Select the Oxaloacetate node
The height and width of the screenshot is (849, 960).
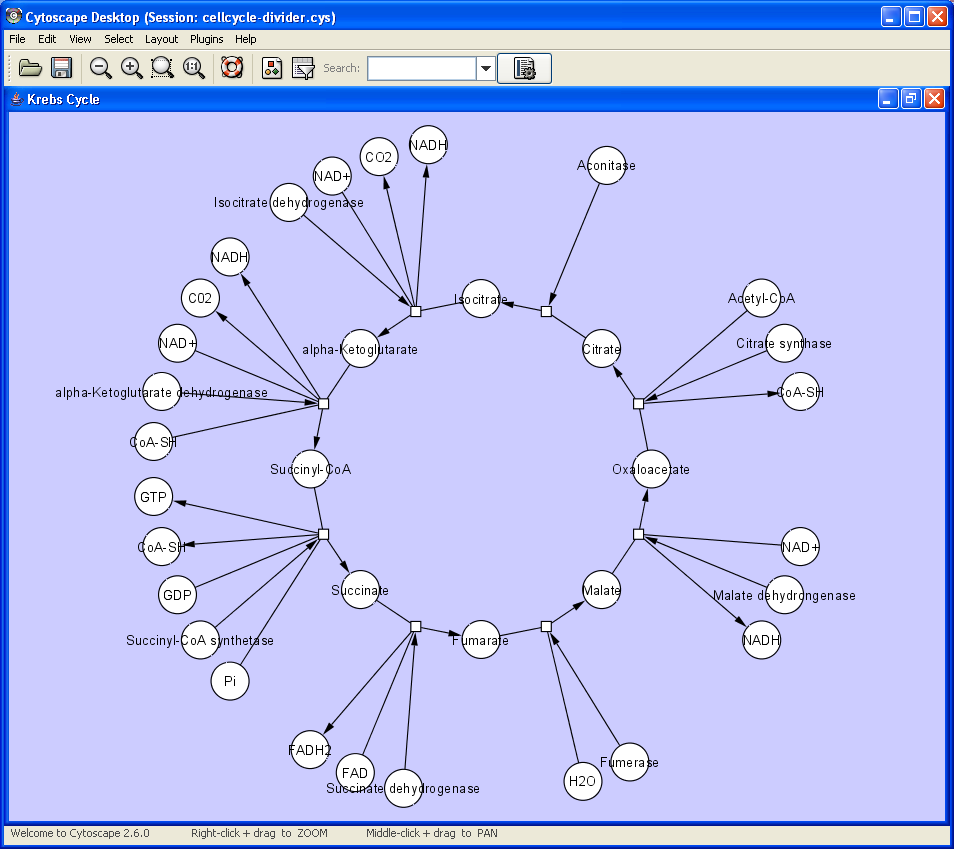click(651, 470)
